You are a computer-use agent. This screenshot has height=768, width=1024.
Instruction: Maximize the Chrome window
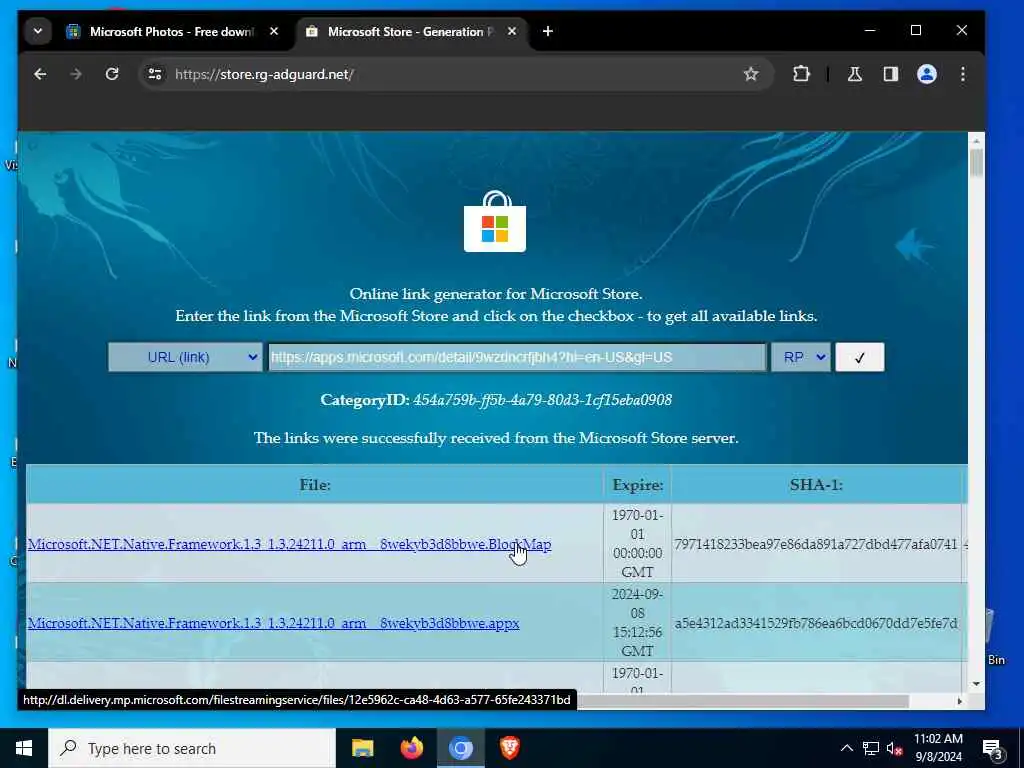(916, 31)
